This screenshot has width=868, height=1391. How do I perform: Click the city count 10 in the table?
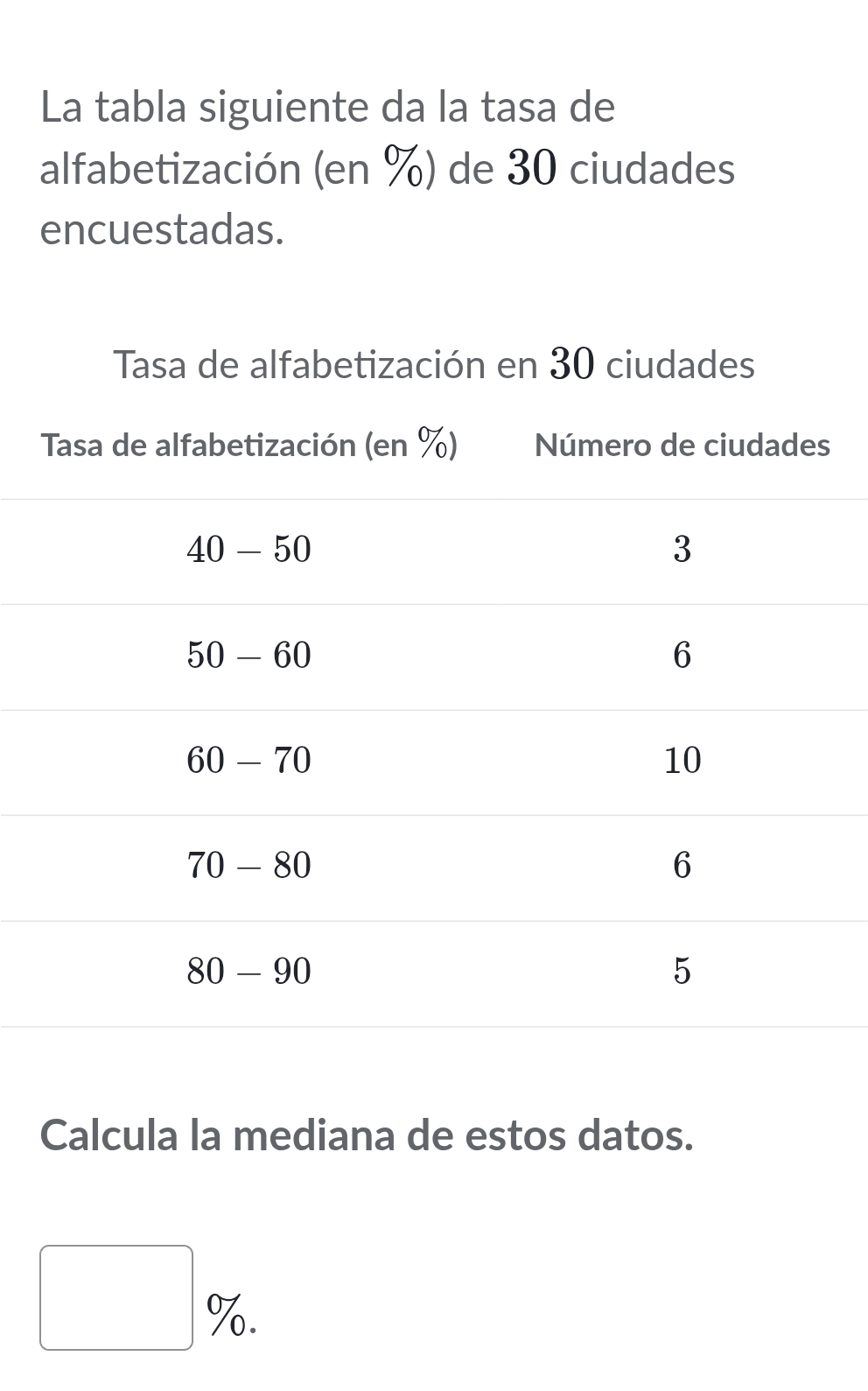682,761
